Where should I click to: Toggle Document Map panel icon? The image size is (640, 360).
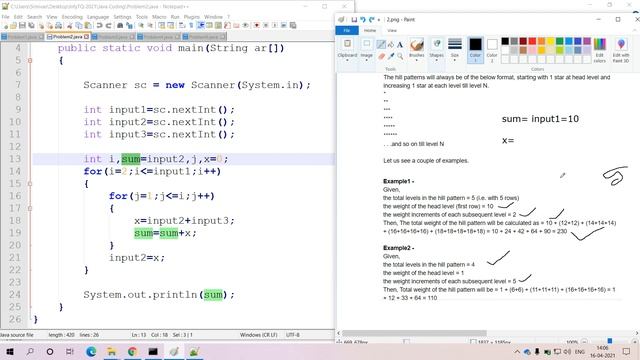(x=218, y=25)
